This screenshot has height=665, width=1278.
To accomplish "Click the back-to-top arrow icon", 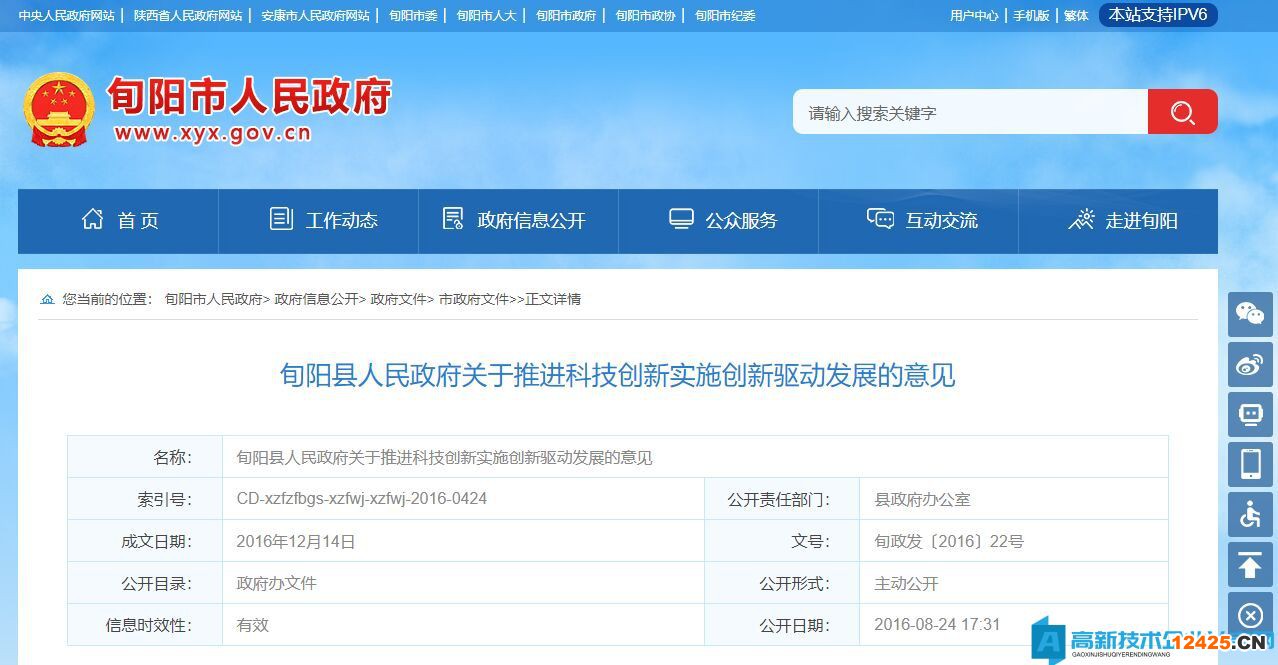I will (1249, 565).
